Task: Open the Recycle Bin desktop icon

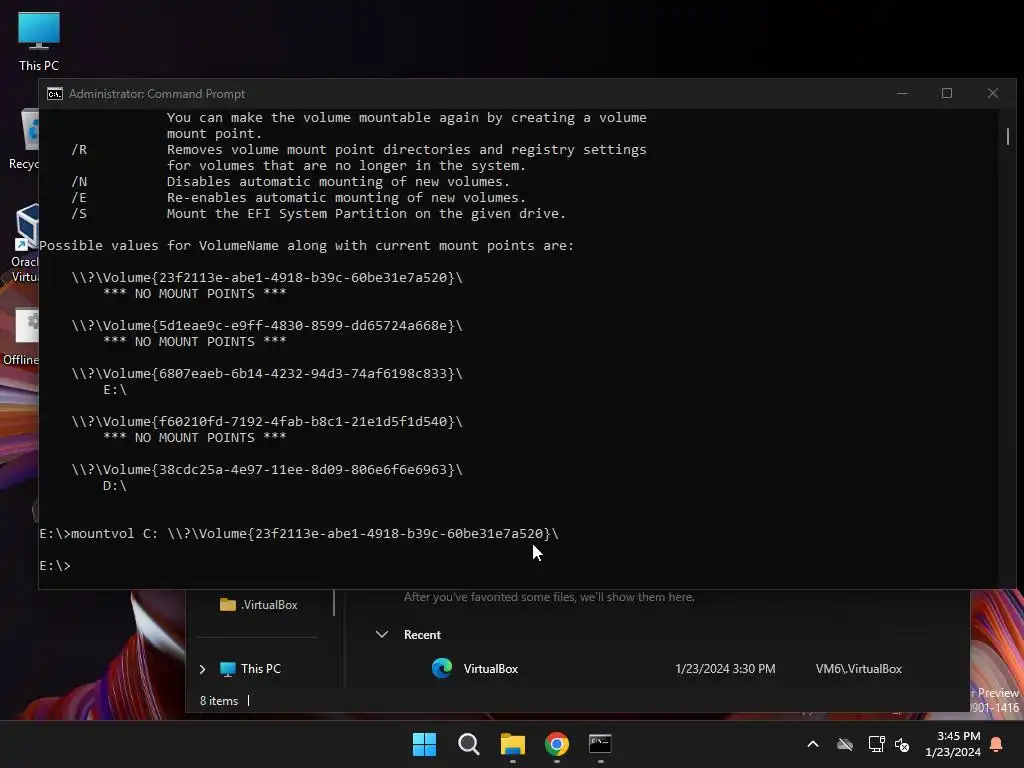Action: (x=24, y=138)
